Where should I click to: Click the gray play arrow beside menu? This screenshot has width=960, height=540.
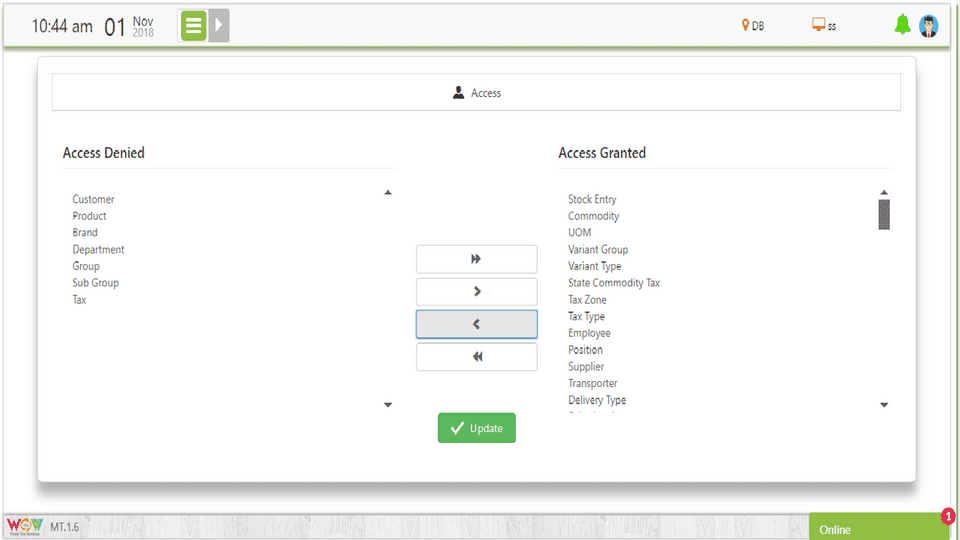(x=219, y=26)
